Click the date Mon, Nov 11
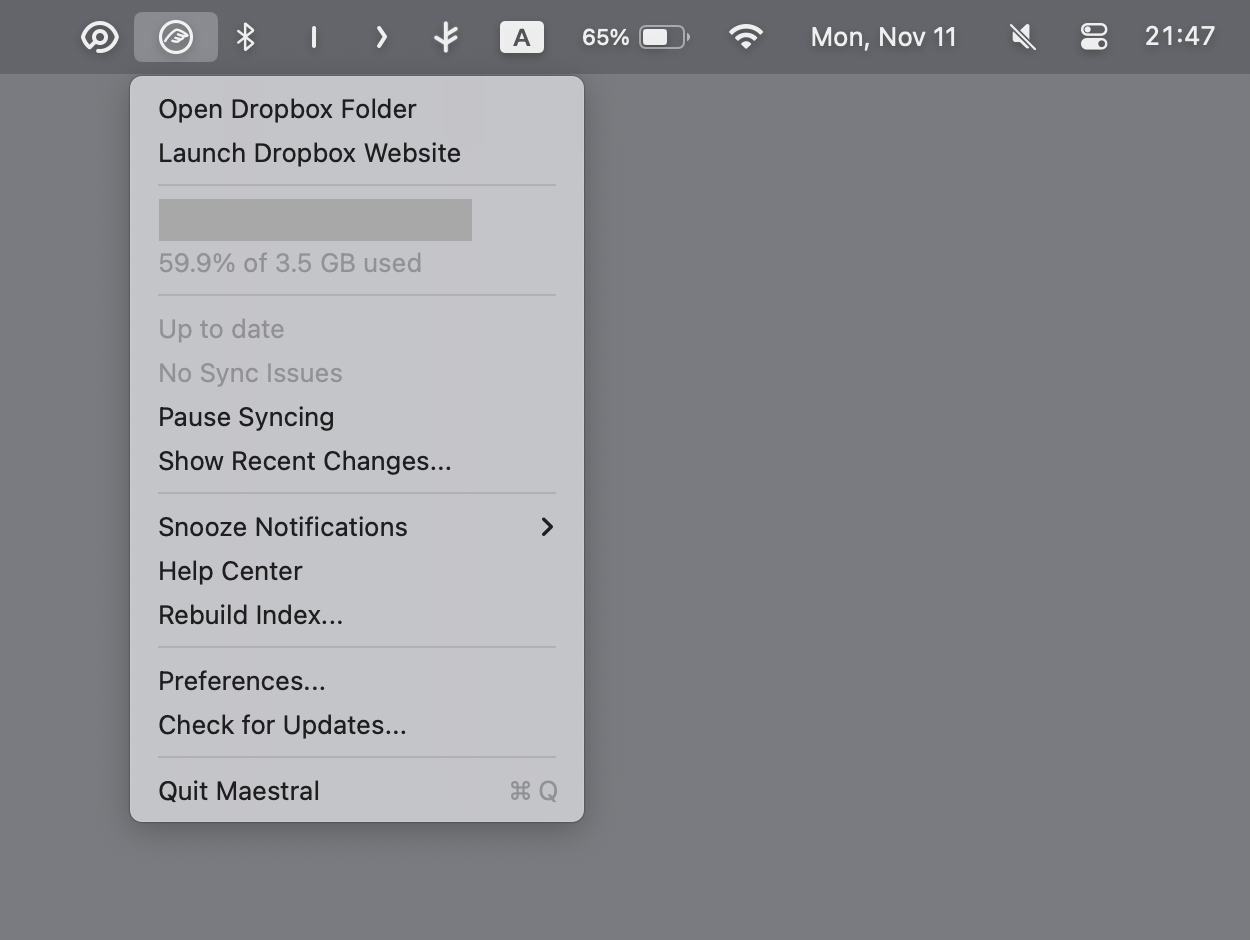Image resolution: width=1250 pixels, height=940 pixels. (x=884, y=37)
